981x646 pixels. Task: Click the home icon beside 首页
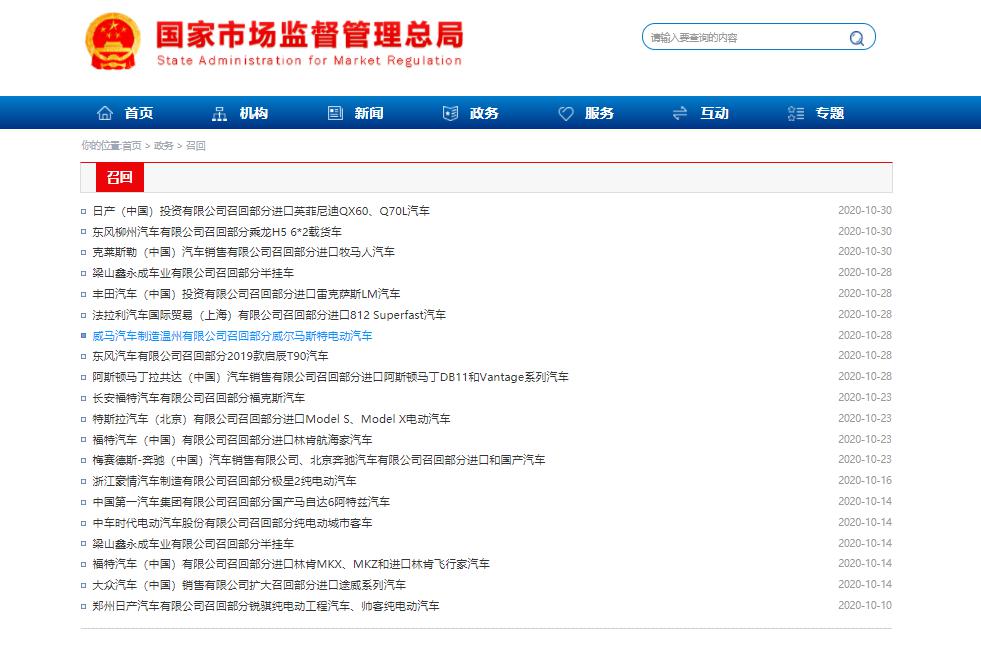coord(104,113)
